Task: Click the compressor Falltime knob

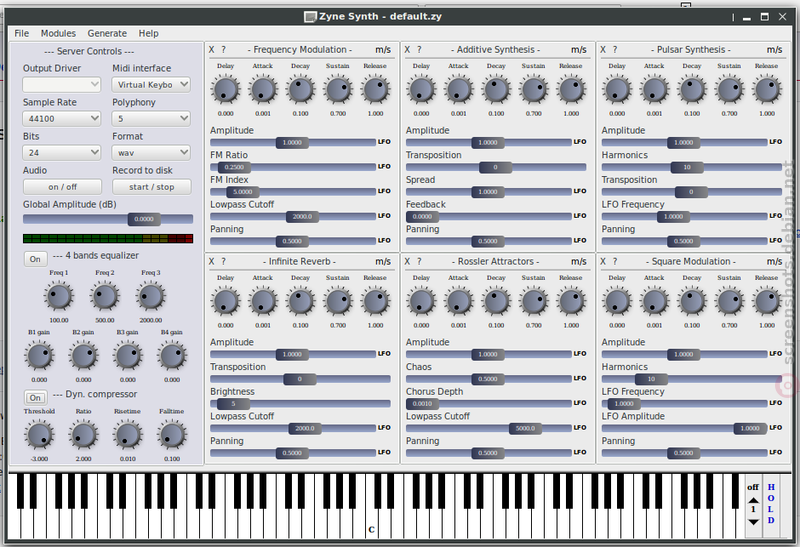Action: [172, 435]
